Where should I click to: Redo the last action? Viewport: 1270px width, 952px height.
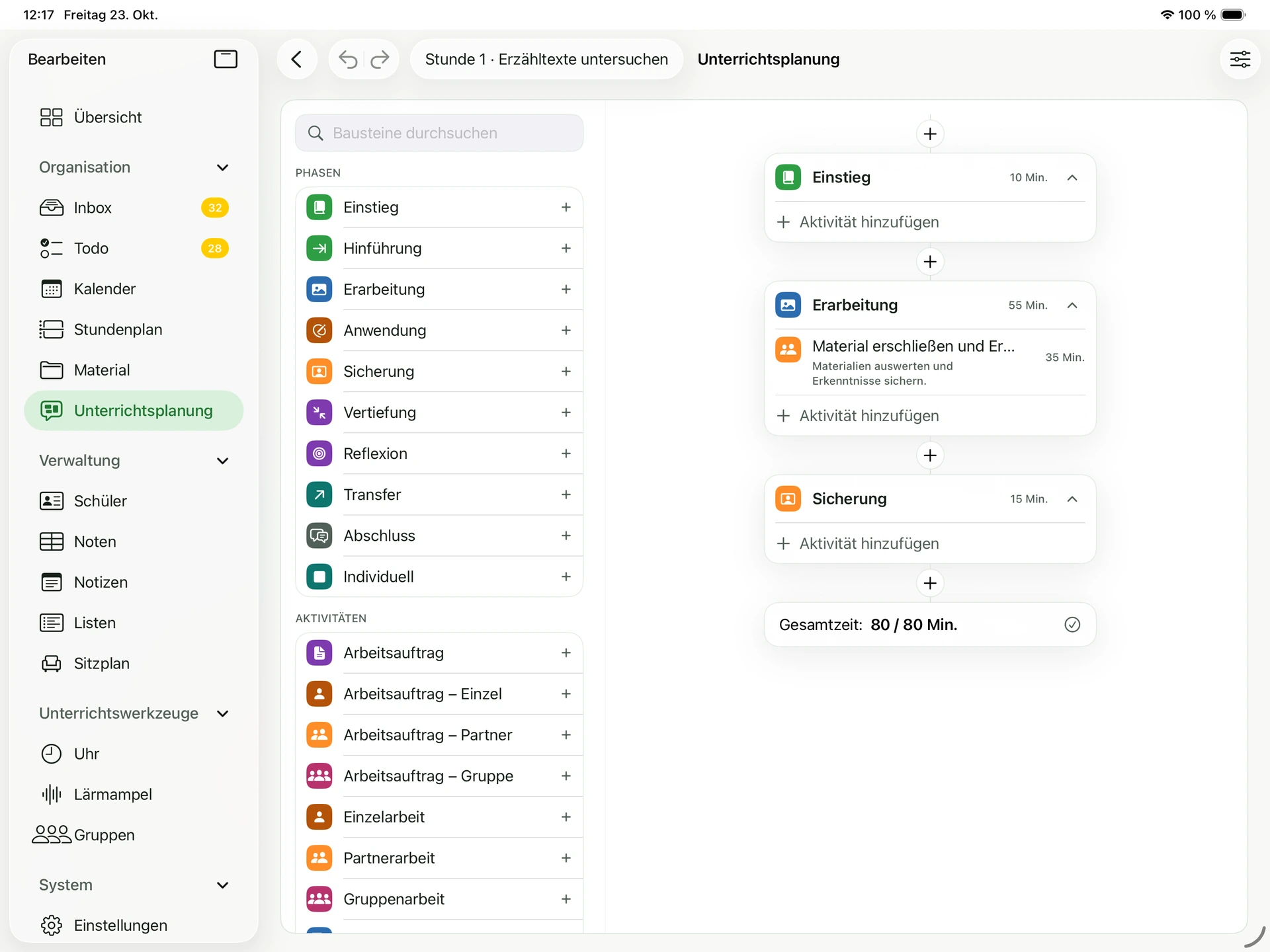click(x=380, y=59)
